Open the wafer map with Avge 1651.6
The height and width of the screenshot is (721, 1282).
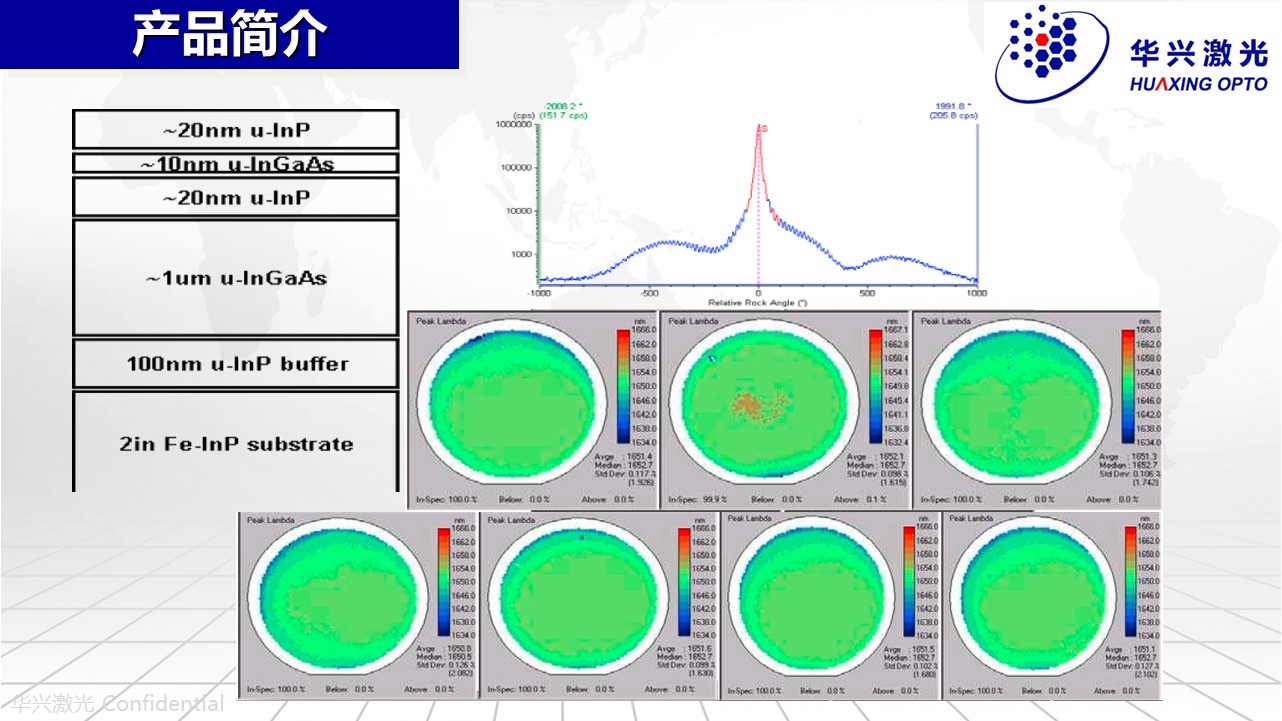coord(599,605)
